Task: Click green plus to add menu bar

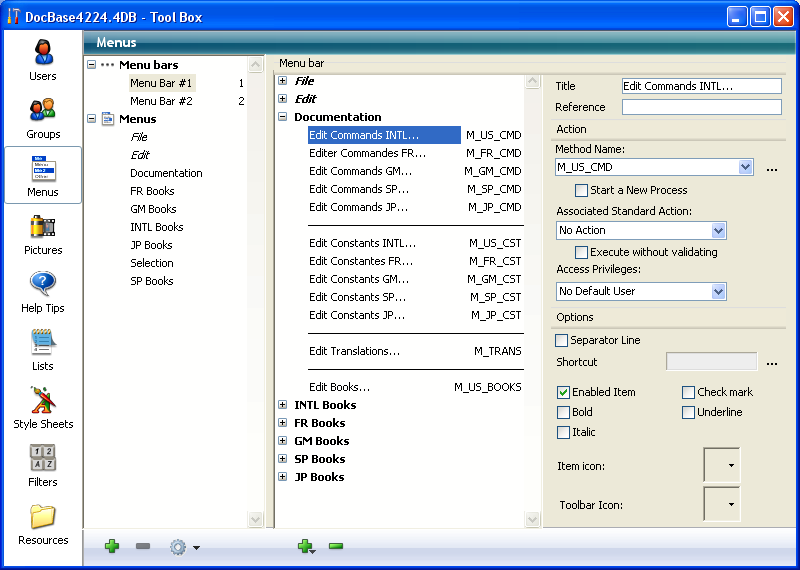Action: (x=112, y=546)
